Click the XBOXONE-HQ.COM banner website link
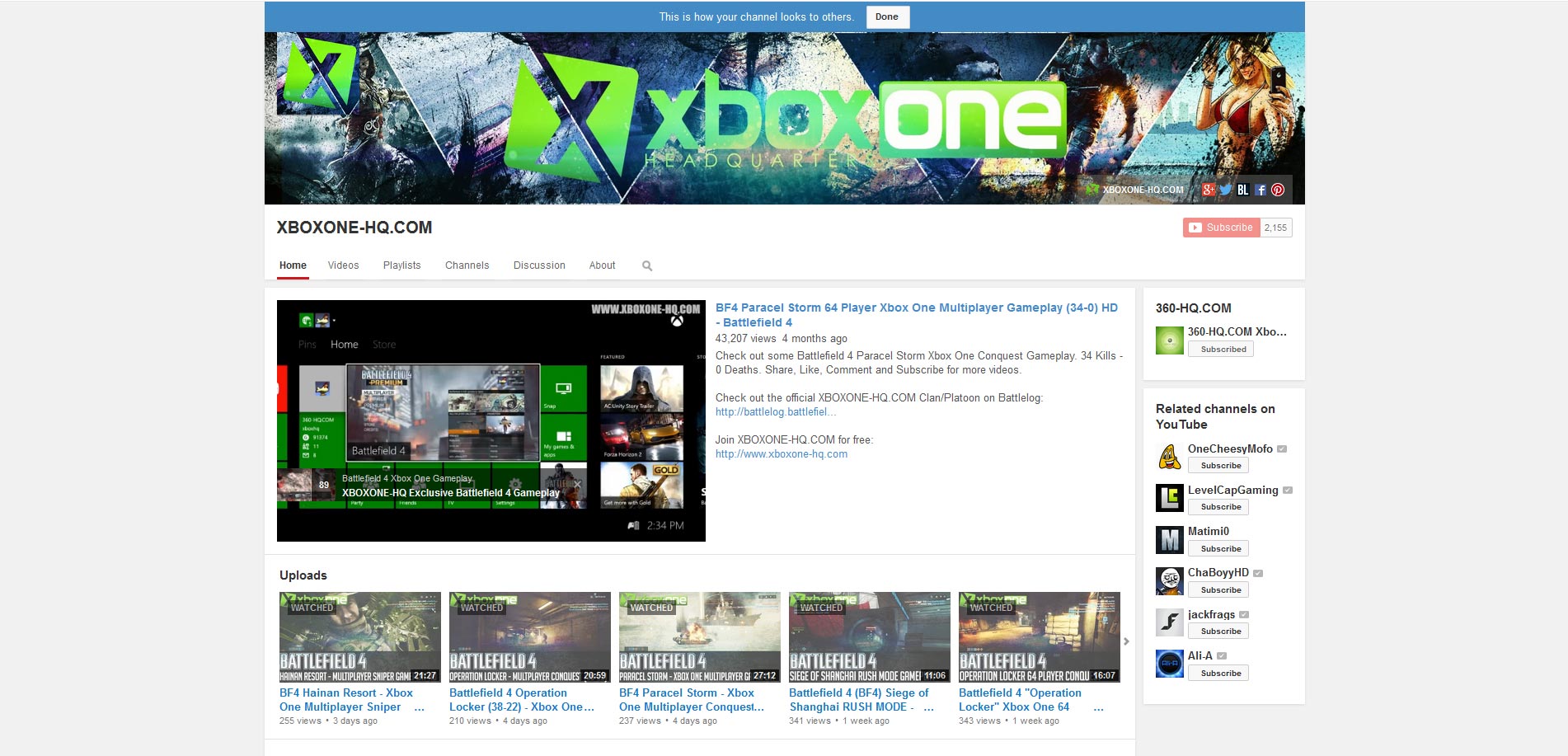 click(1134, 190)
